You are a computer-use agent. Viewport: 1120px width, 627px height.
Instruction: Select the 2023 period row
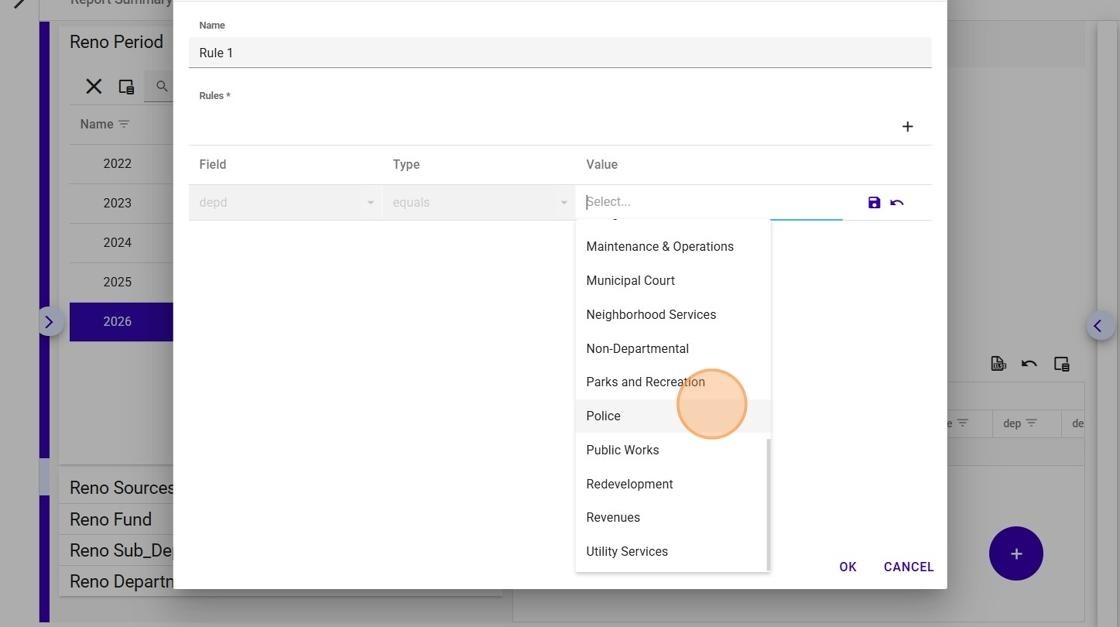(x=121, y=203)
